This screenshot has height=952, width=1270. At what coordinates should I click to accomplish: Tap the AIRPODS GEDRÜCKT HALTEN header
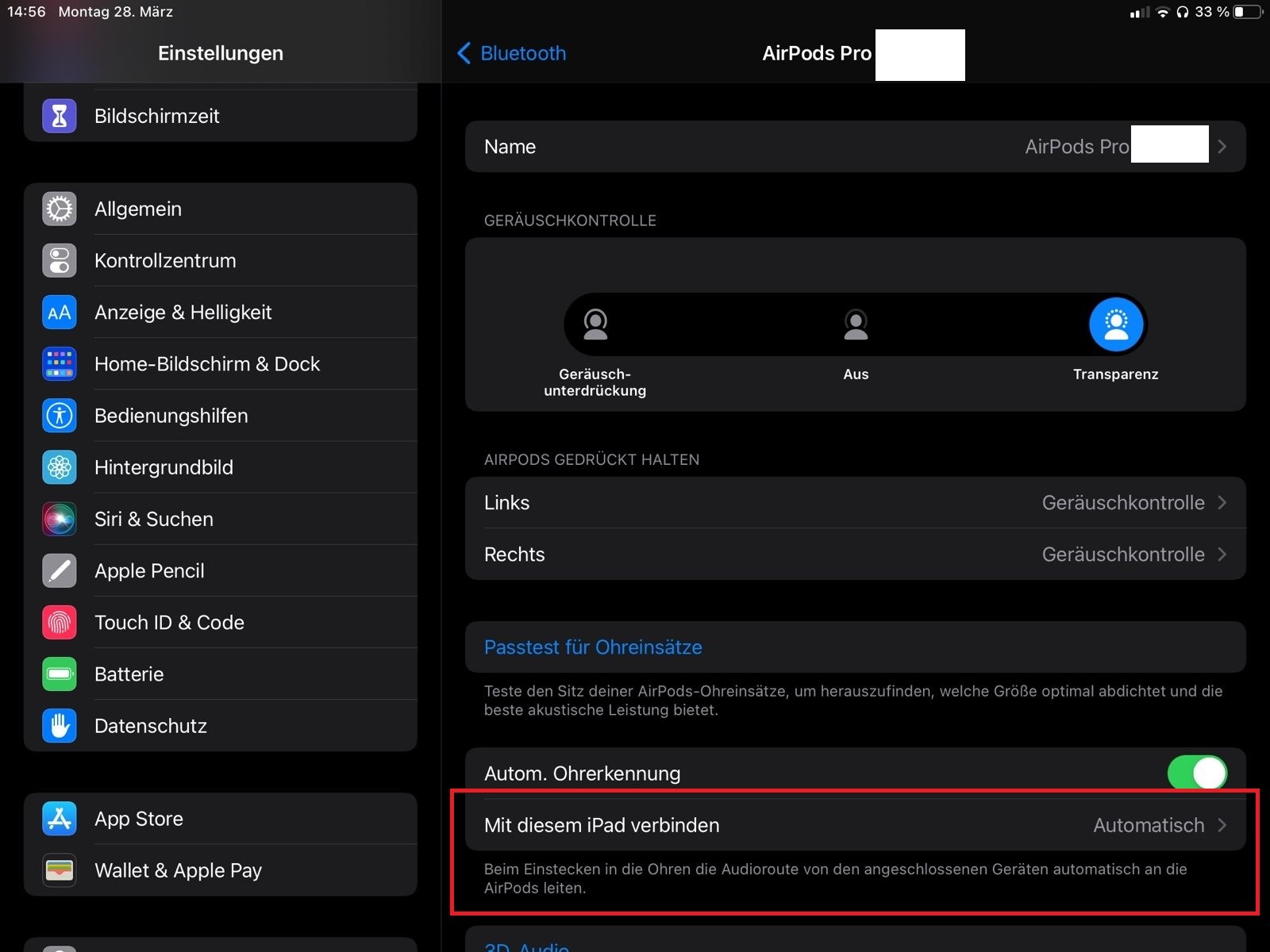[591, 459]
